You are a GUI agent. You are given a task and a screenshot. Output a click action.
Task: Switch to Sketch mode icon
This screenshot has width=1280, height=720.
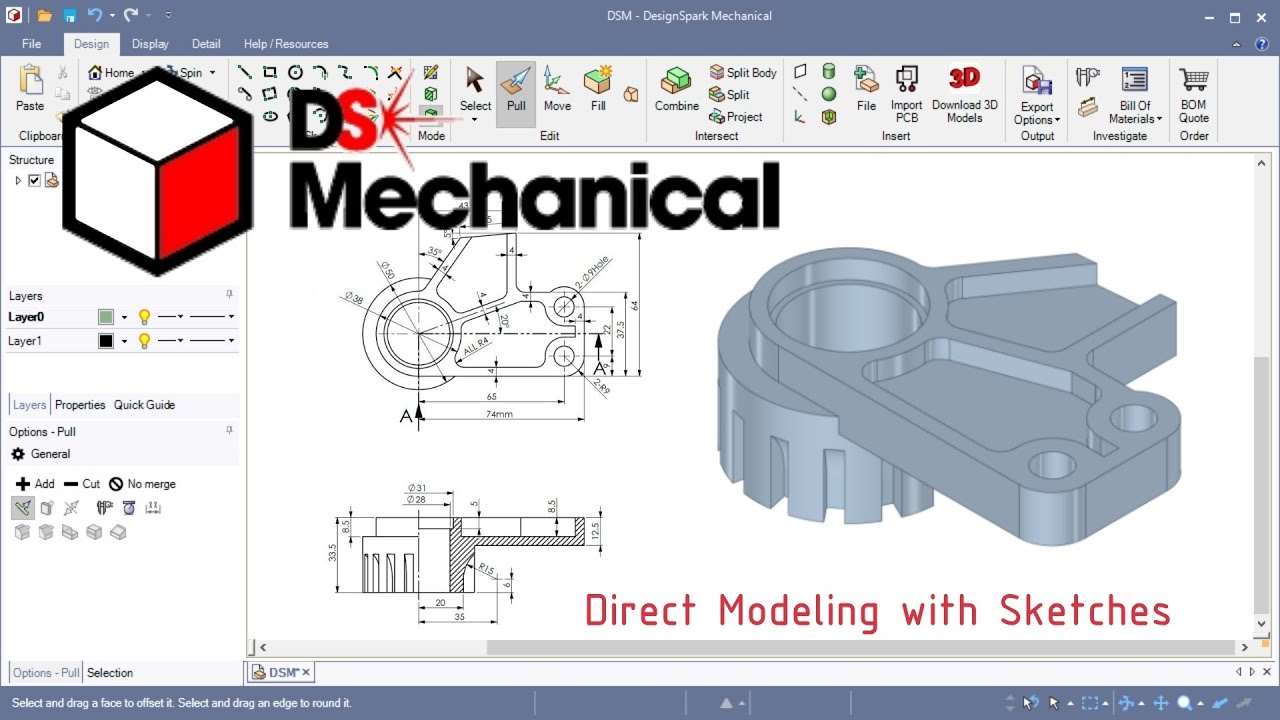[x=431, y=72]
